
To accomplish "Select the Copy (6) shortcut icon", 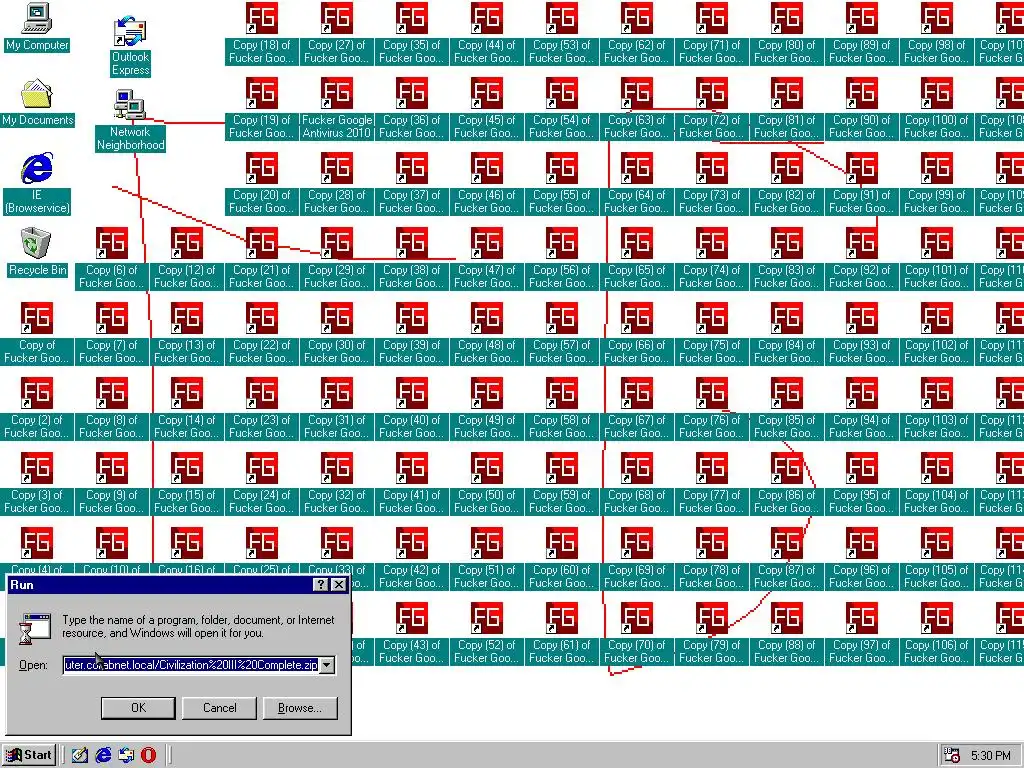I will [x=112, y=259].
